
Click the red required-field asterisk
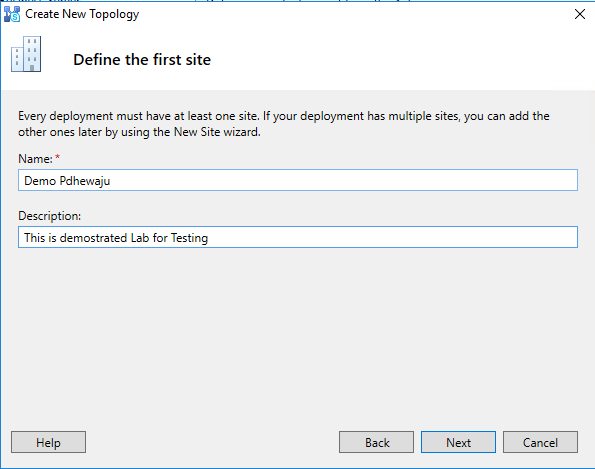(x=57, y=157)
